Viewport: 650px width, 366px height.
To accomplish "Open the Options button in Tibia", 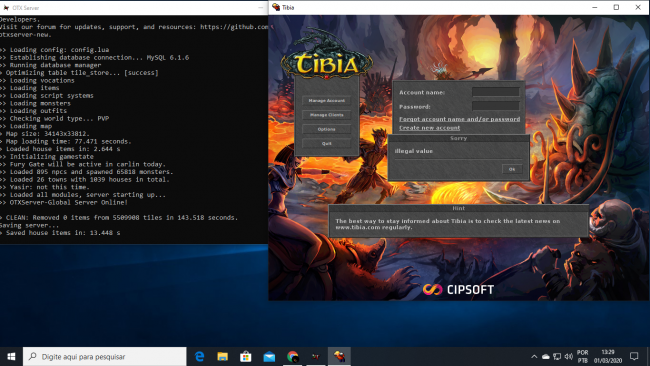I will point(327,129).
